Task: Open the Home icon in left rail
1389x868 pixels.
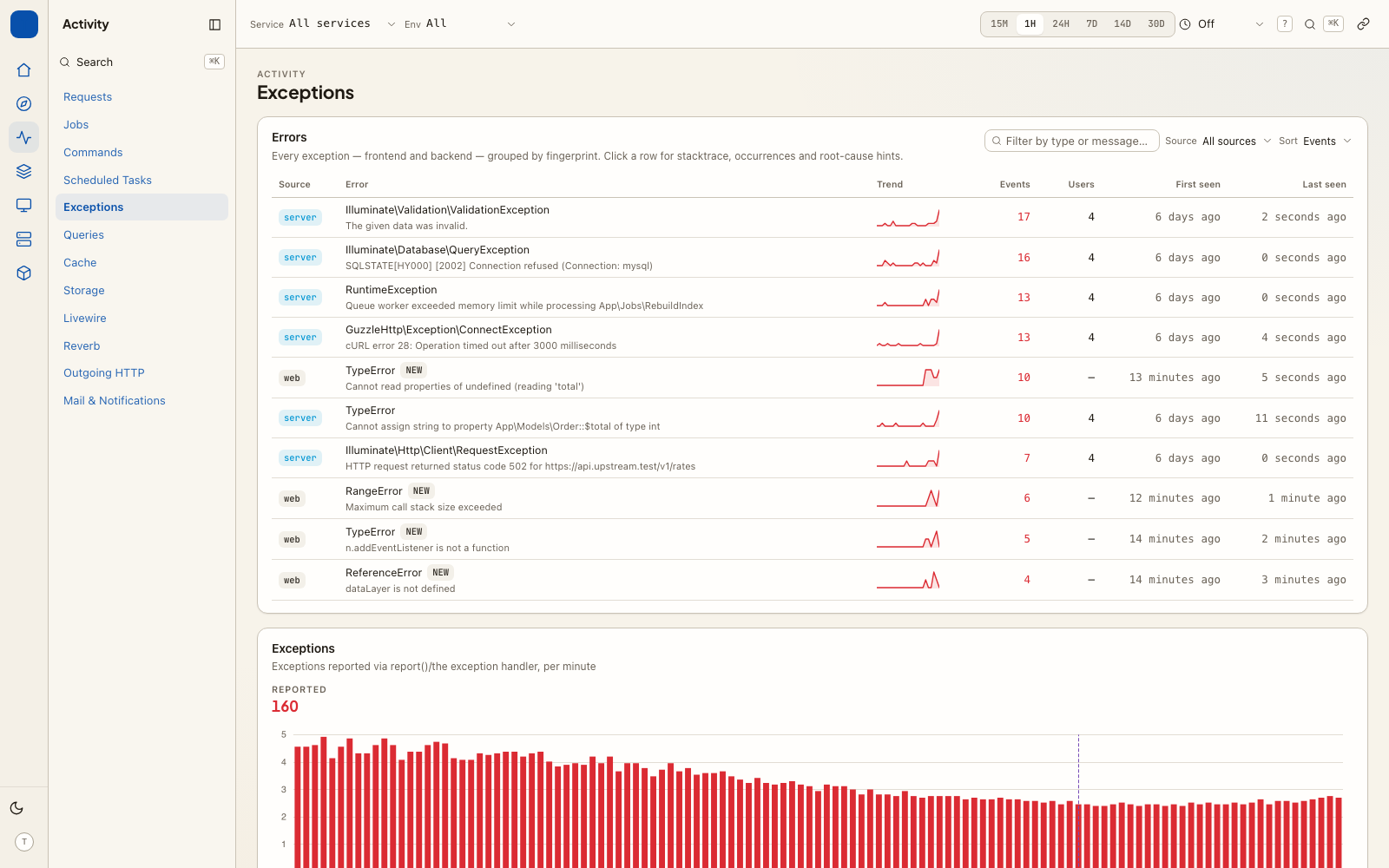Action: (x=24, y=70)
